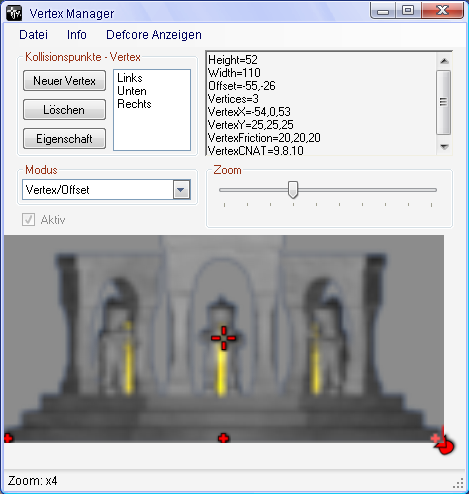Open the Datei menu
The height and width of the screenshot is (494, 469).
tap(33, 35)
